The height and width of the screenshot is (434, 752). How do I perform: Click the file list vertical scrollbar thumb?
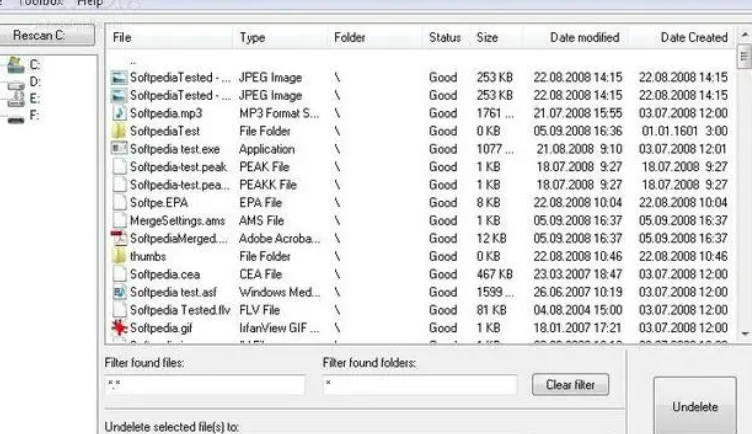[x=744, y=56]
